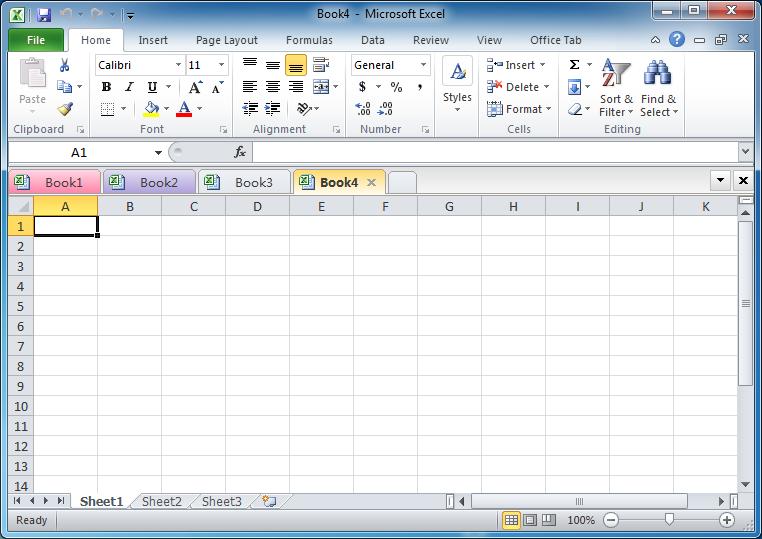
Task: Open Sort & Filter tool
Action: (616, 88)
